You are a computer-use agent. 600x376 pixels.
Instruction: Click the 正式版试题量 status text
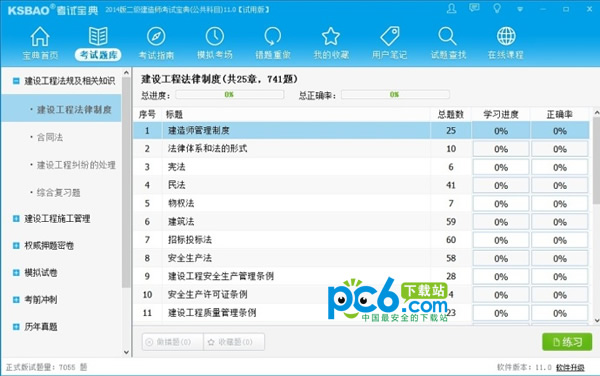[x=46, y=367]
